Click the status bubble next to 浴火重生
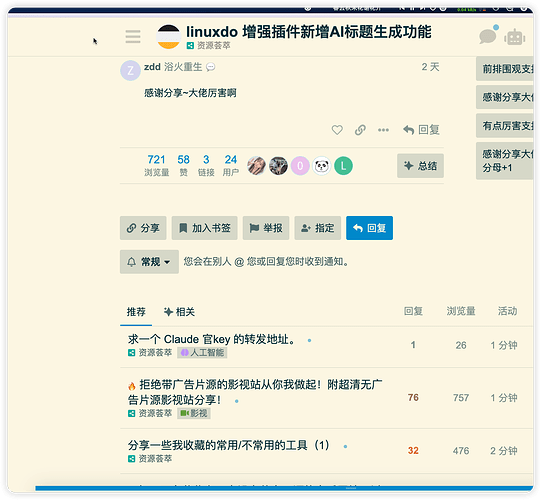This screenshot has height=500, width=540. (210, 67)
